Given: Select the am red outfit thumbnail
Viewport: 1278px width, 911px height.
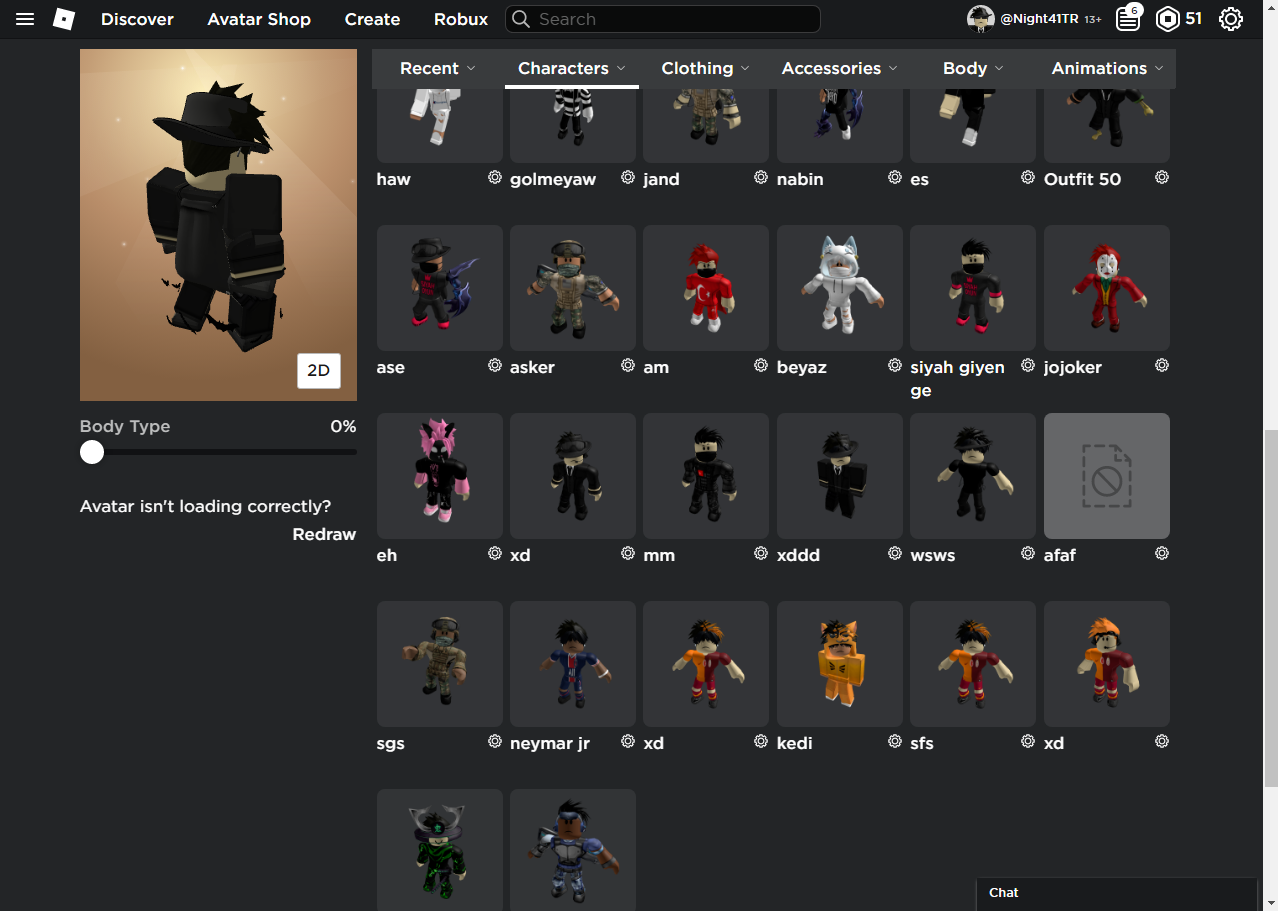Looking at the screenshot, I should coord(706,288).
